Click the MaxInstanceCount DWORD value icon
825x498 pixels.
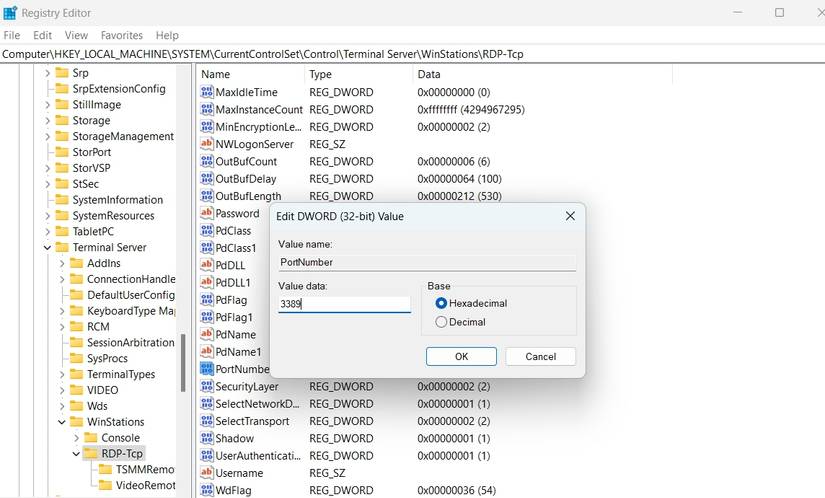(x=207, y=109)
